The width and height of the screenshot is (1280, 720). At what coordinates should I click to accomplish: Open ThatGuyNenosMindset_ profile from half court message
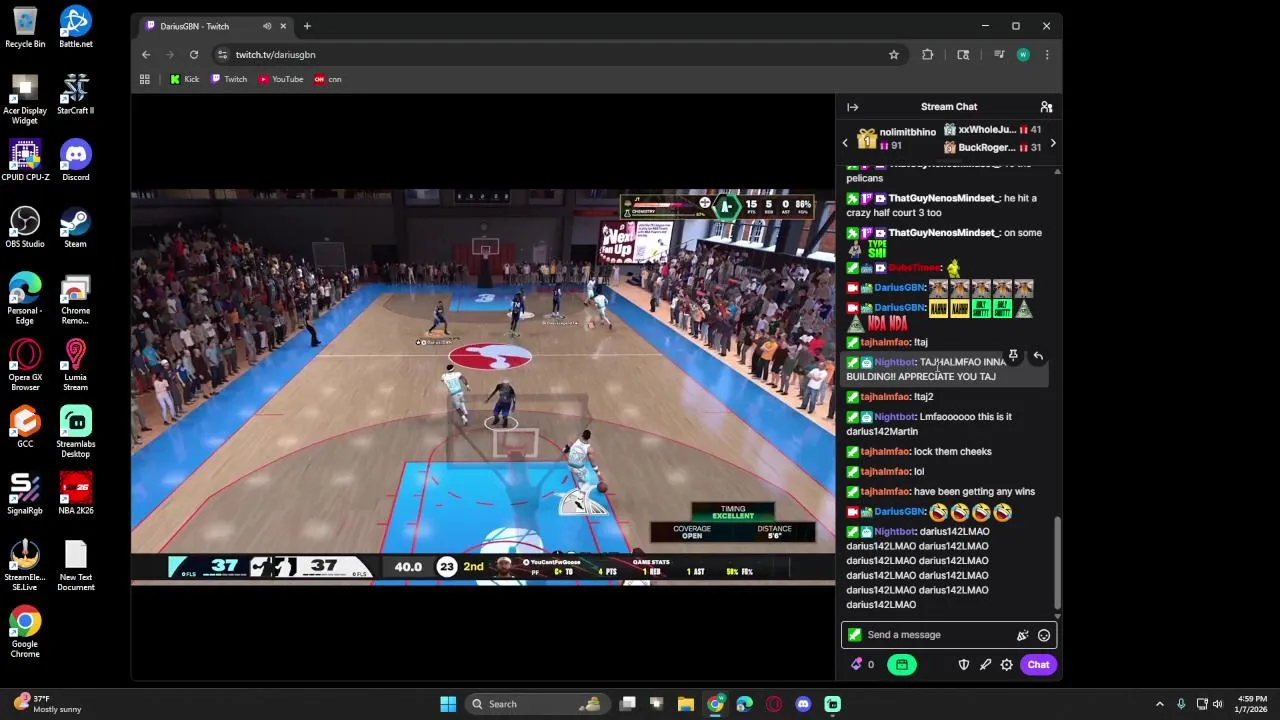pos(944,199)
